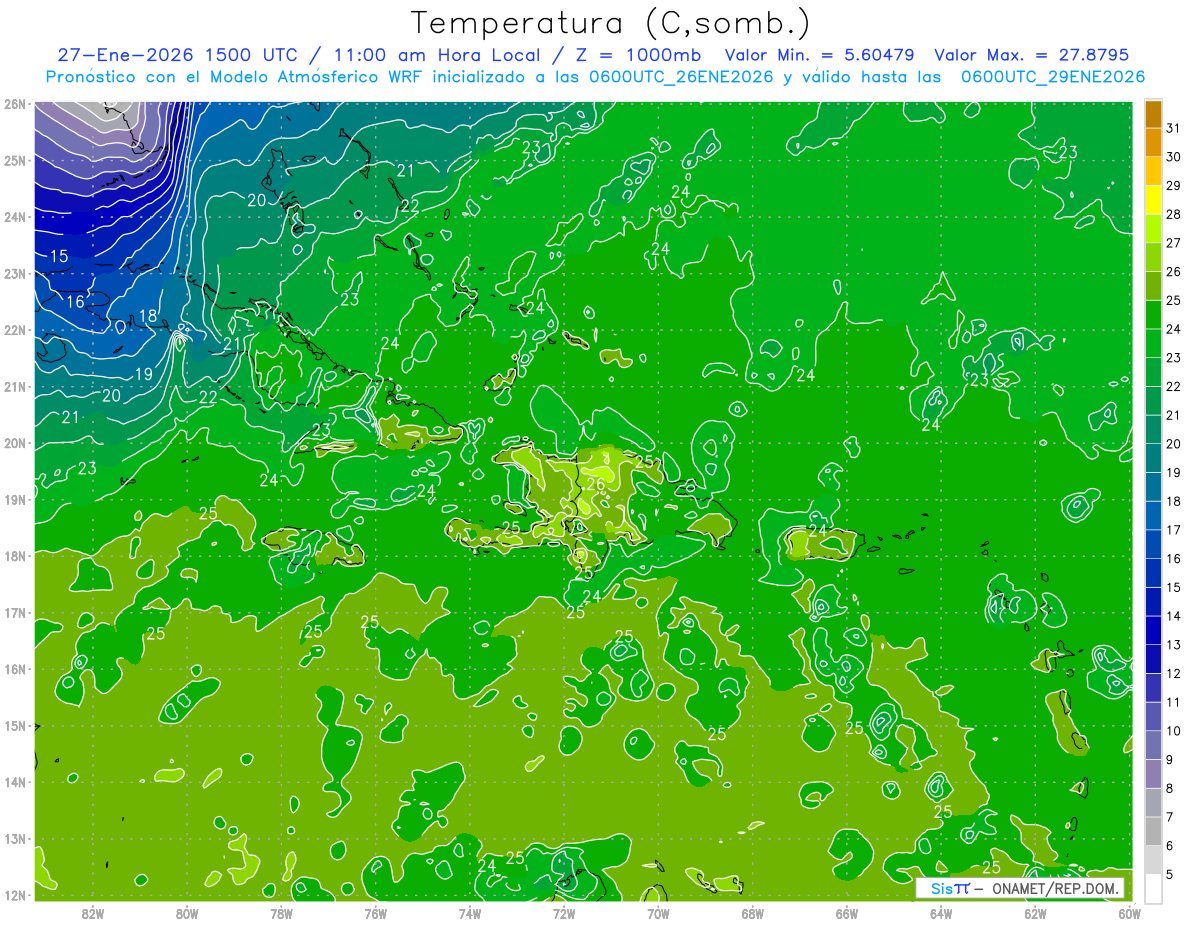1200x927 pixels.
Task: Click latitude axis label 16N
Action: pos(14,669)
